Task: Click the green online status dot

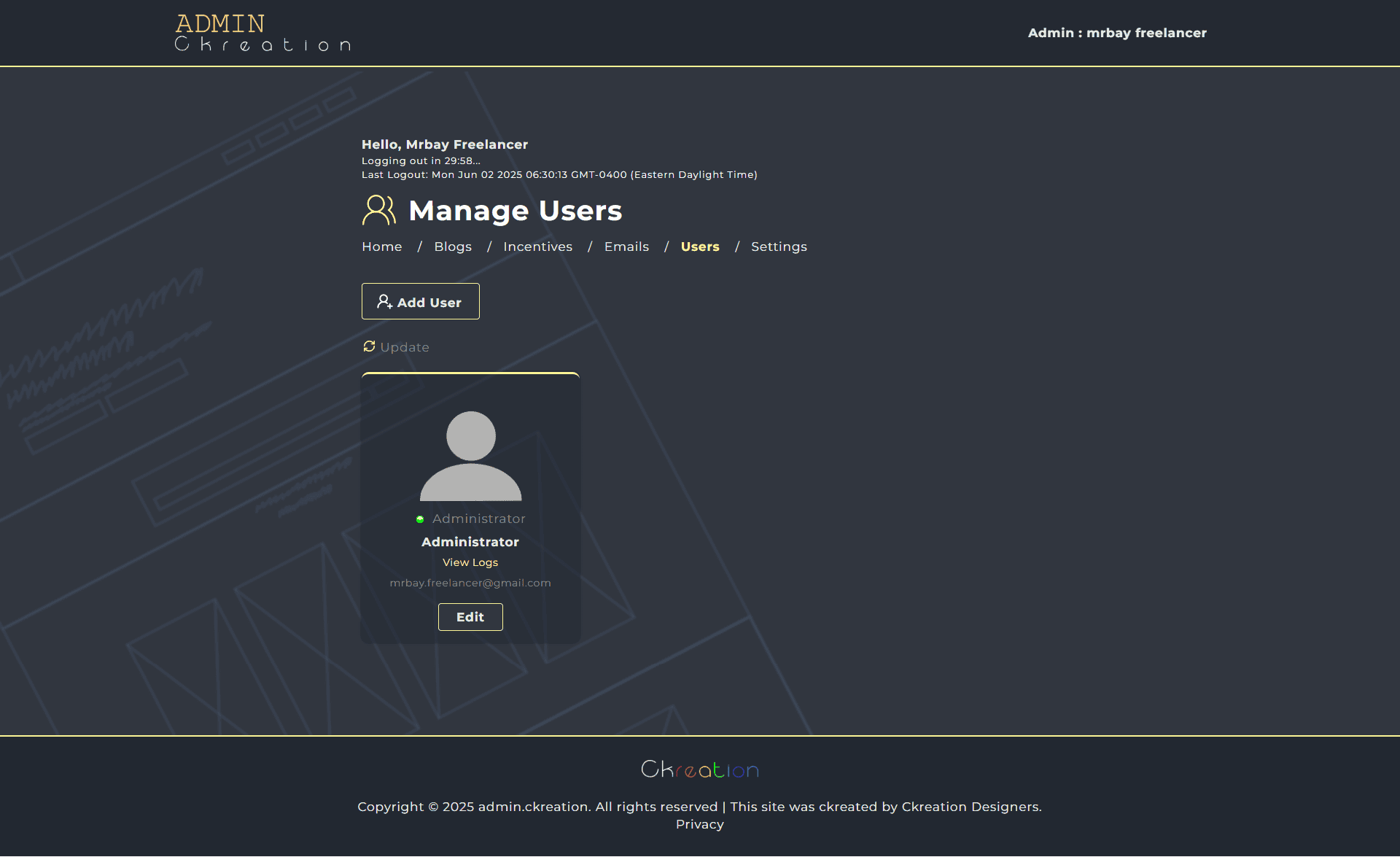Action: (x=420, y=519)
